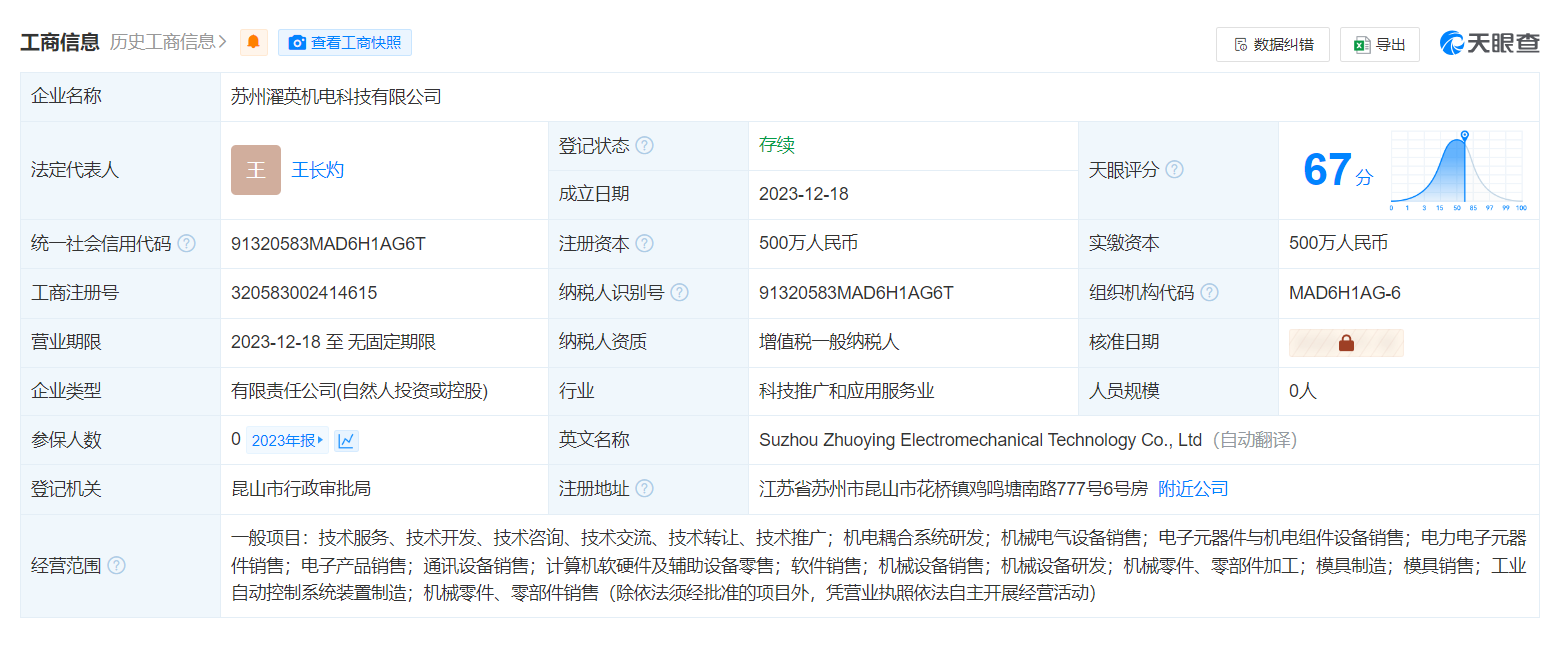
Task: Click the 67分 score value
Action: pos(1338,170)
